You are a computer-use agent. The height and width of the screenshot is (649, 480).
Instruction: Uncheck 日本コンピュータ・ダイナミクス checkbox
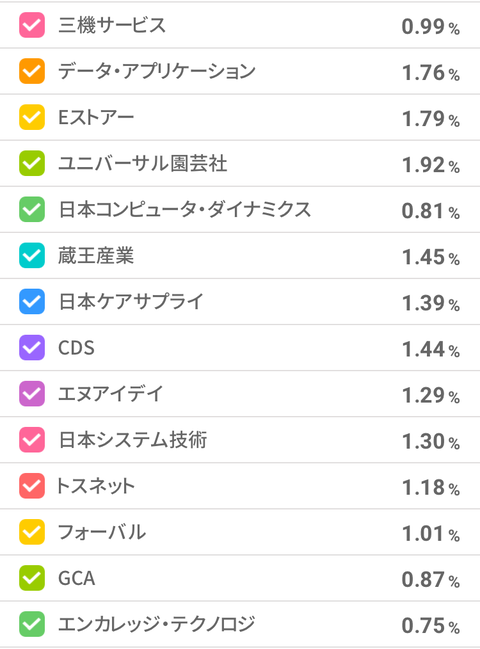pyautogui.click(x=32, y=209)
